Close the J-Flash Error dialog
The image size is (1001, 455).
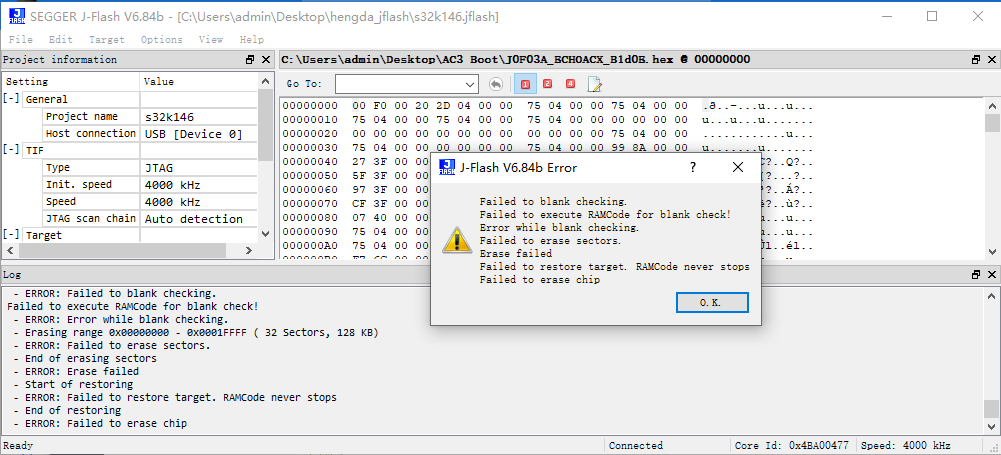coord(738,167)
